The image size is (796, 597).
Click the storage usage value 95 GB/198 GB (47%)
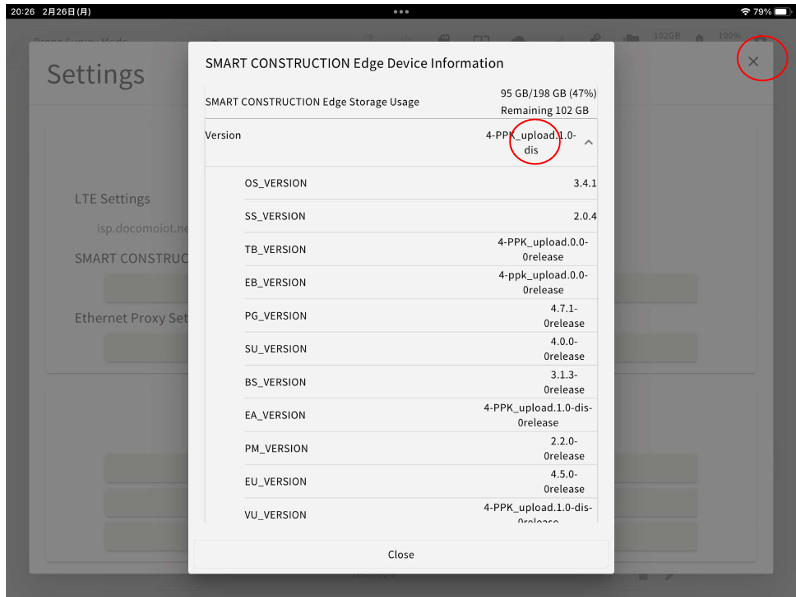pyautogui.click(x=548, y=93)
